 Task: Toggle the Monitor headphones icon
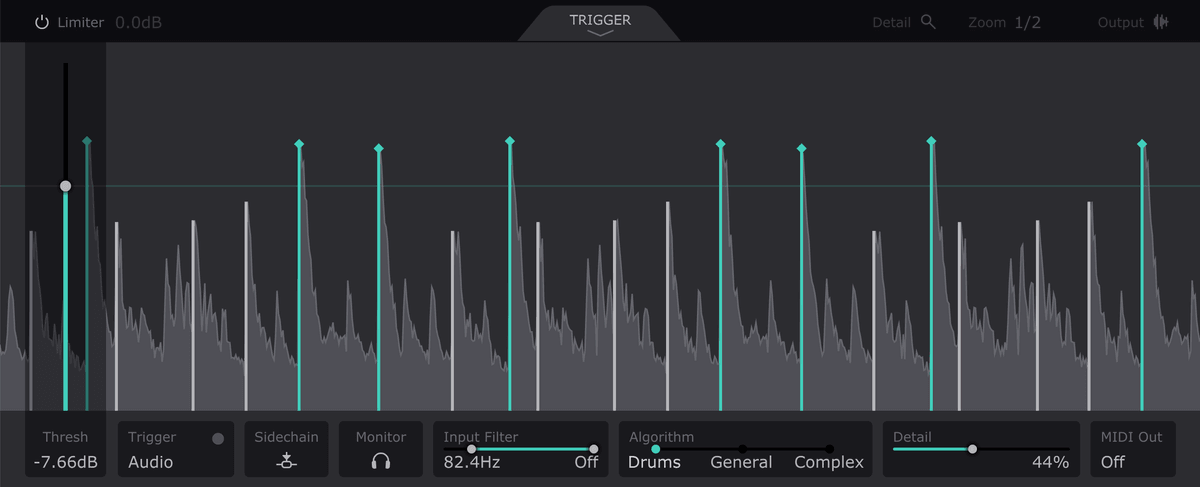pos(381,462)
